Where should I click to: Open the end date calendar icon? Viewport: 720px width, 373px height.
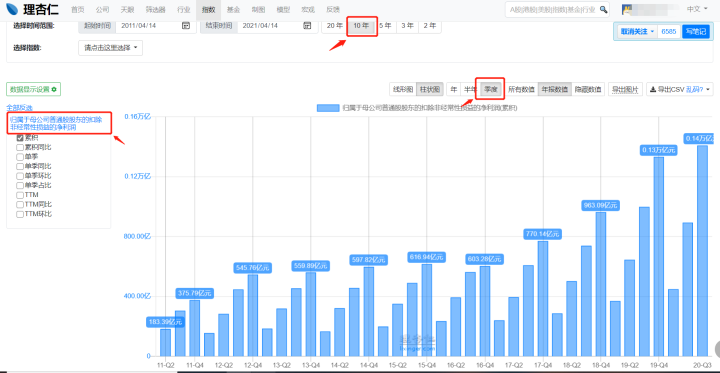[x=307, y=26]
